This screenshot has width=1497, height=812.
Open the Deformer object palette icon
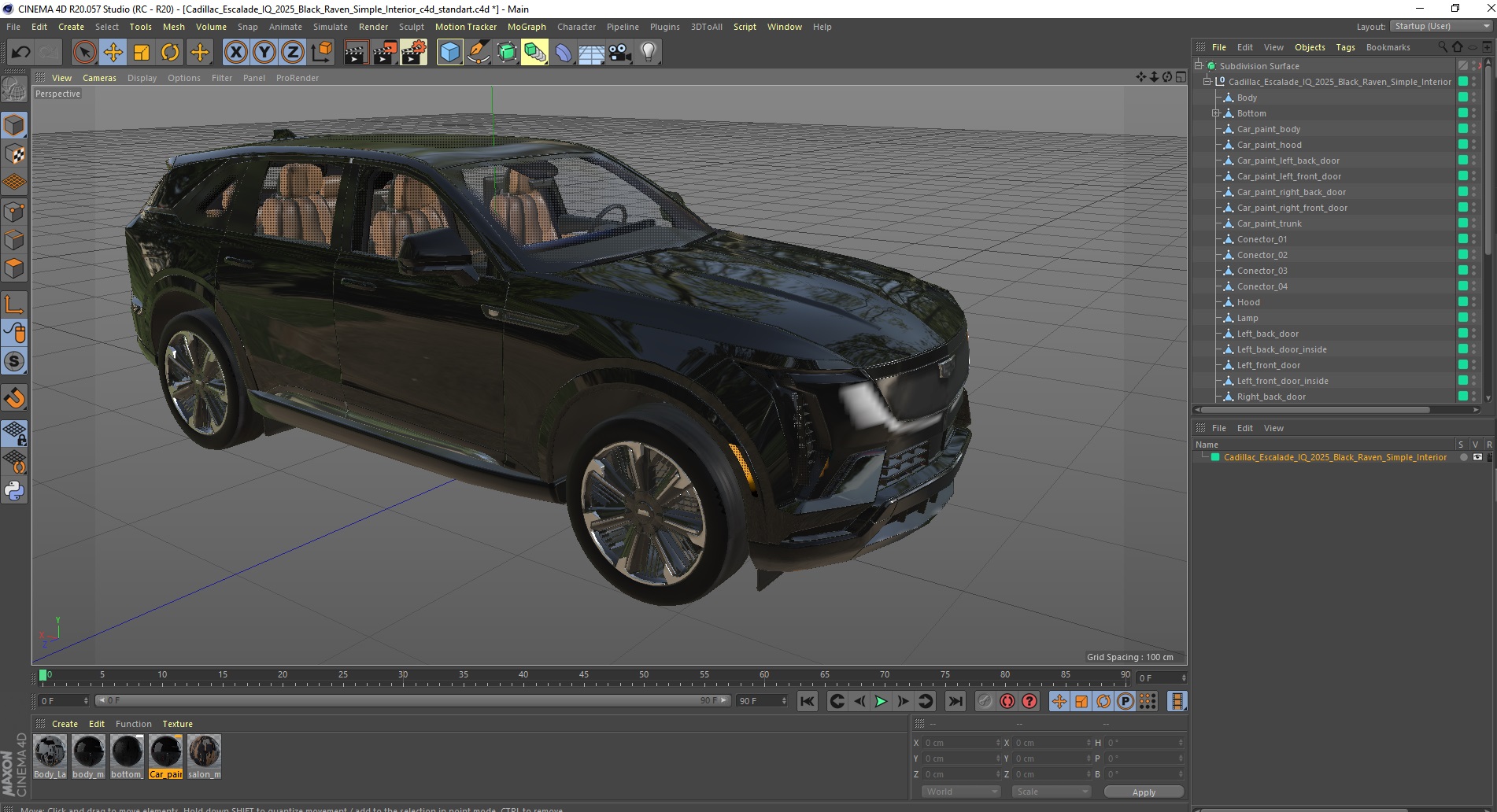tap(564, 53)
